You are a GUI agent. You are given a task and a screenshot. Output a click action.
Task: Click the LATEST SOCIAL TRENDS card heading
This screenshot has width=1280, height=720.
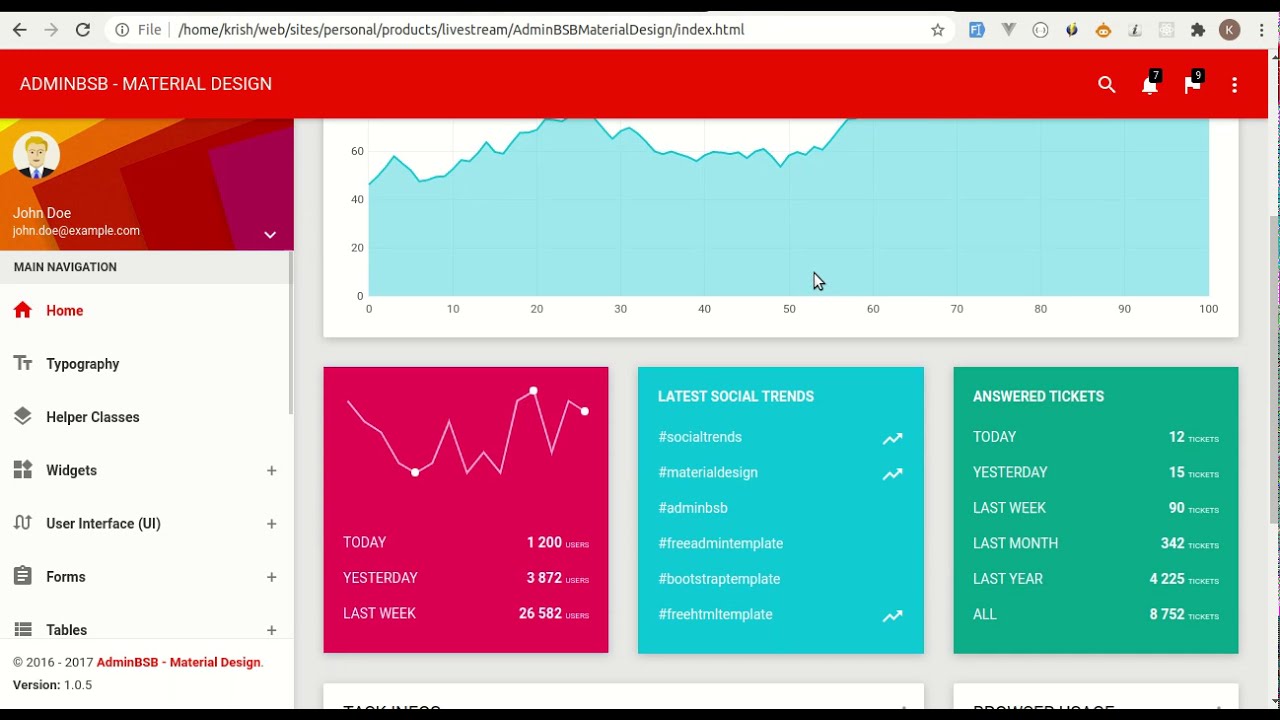coord(736,396)
